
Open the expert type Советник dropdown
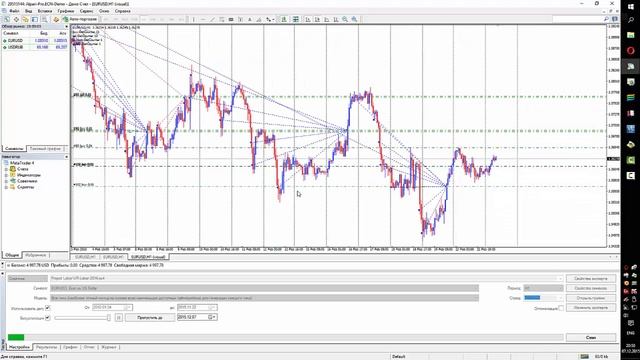click(28, 278)
